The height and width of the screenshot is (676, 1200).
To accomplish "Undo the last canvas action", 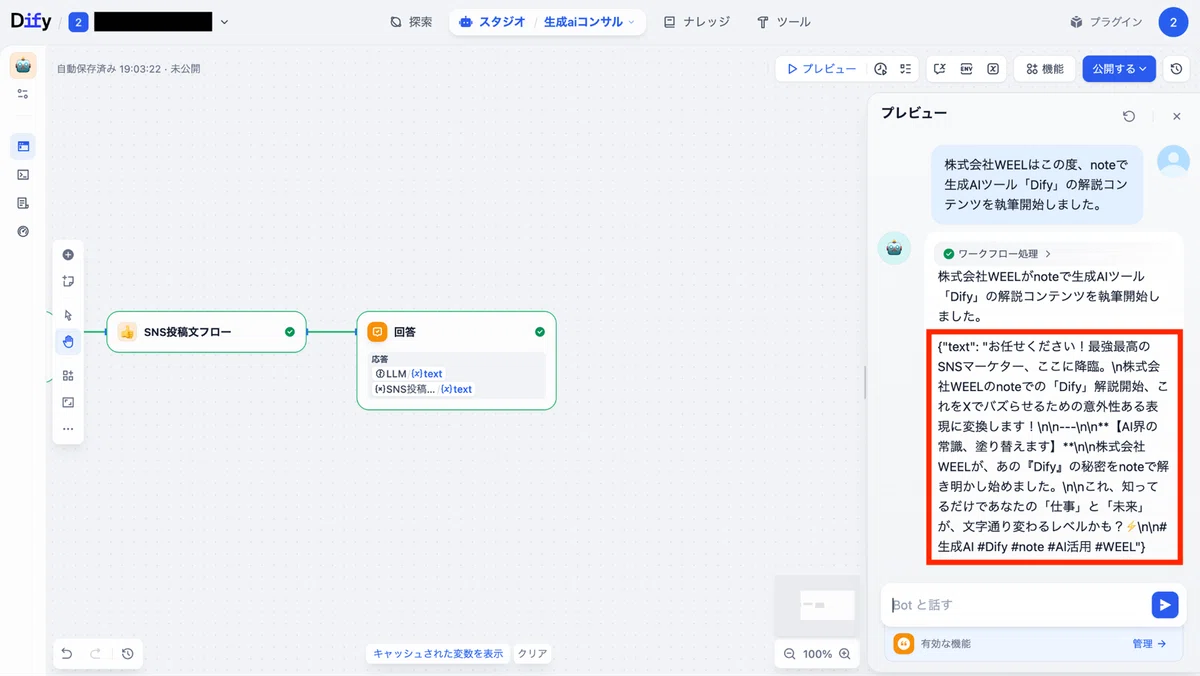I will pos(67,654).
